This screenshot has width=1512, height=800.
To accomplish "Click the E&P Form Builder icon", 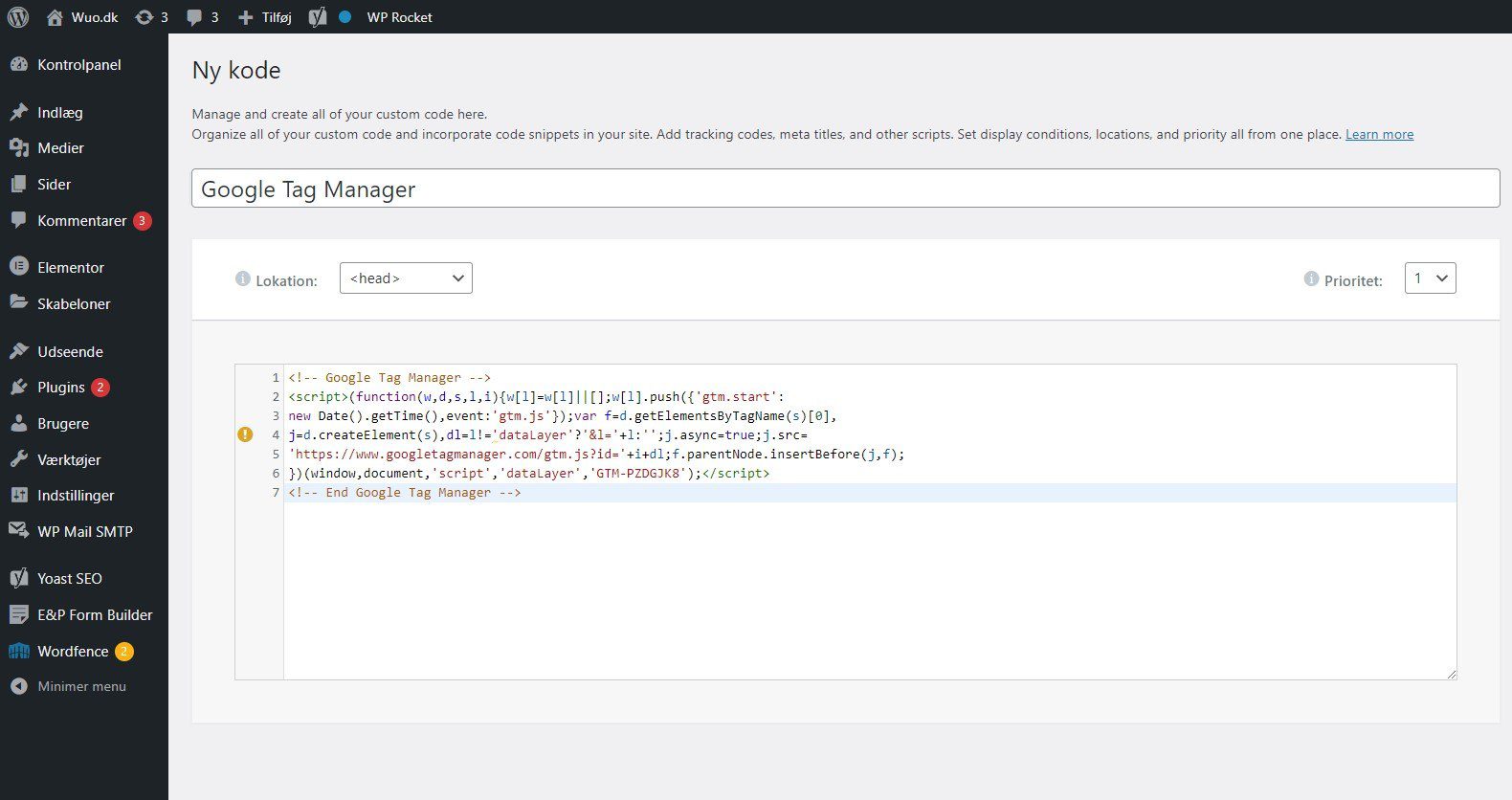I will 19,614.
